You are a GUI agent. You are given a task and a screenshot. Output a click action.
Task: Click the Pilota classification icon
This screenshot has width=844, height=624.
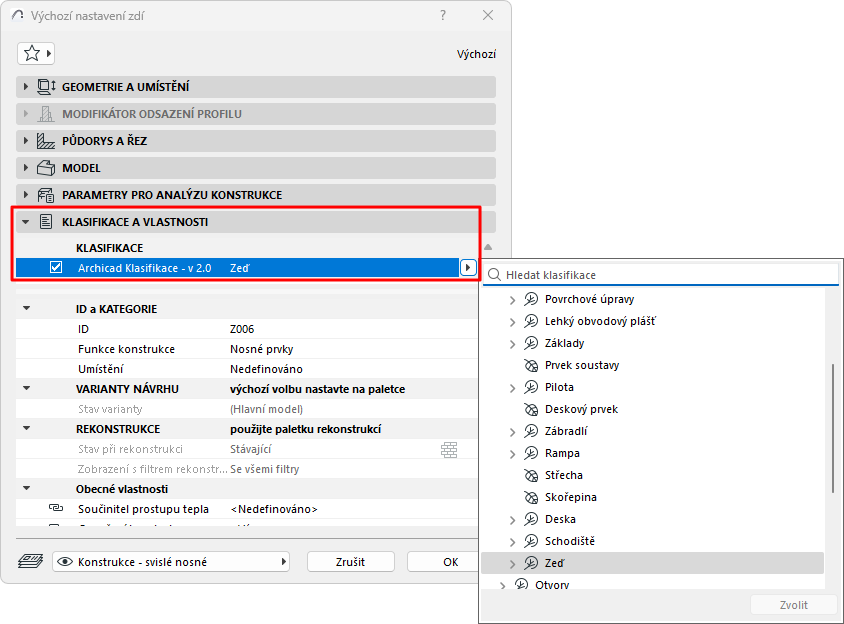(531, 387)
